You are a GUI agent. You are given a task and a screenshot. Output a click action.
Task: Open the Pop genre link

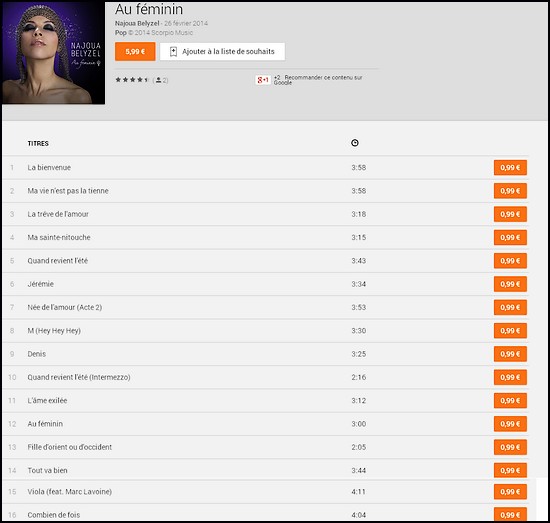click(120, 33)
